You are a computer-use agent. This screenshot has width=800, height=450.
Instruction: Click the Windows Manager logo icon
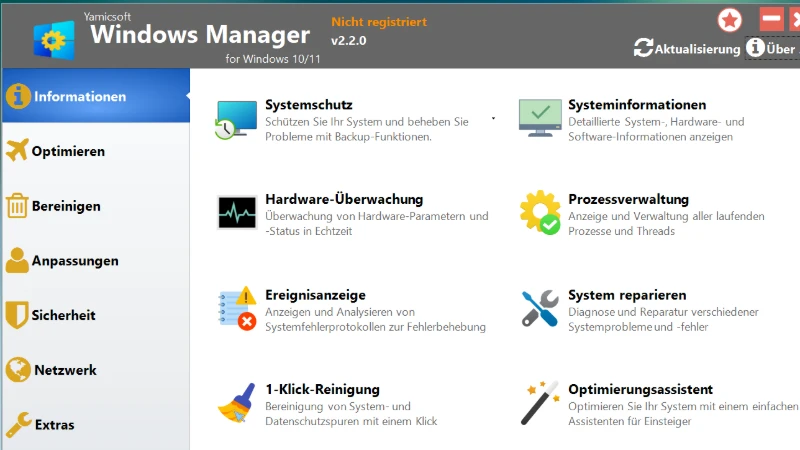54,39
